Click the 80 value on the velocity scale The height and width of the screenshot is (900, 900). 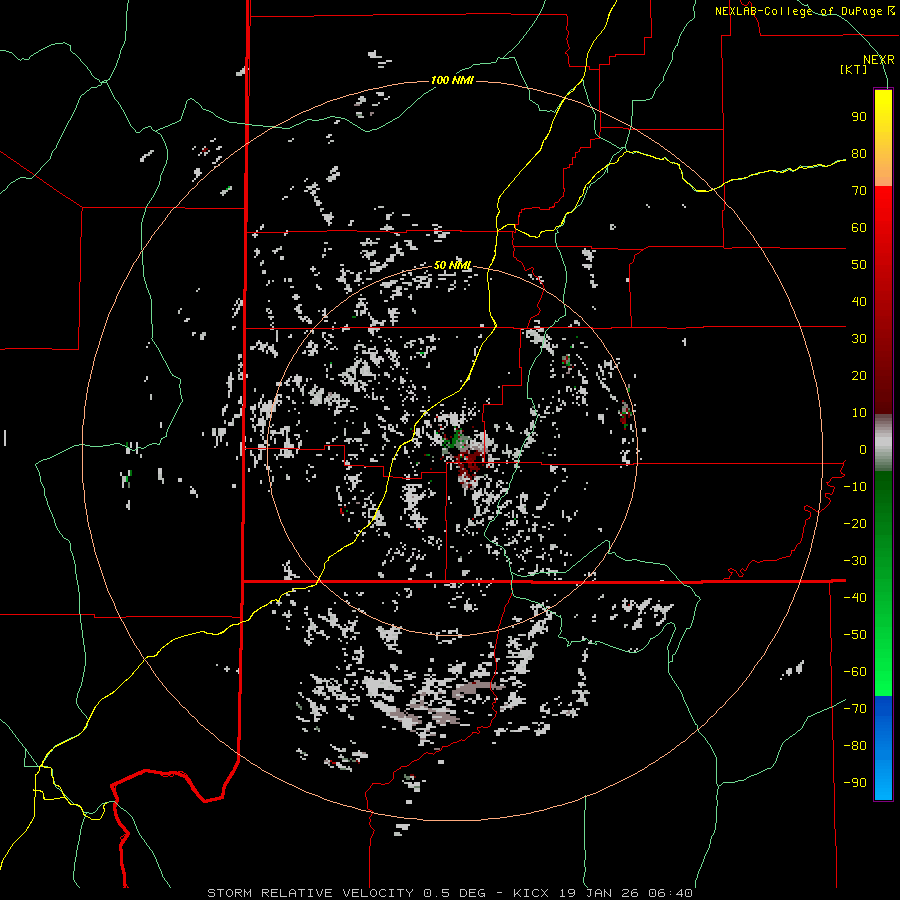(859, 154)
